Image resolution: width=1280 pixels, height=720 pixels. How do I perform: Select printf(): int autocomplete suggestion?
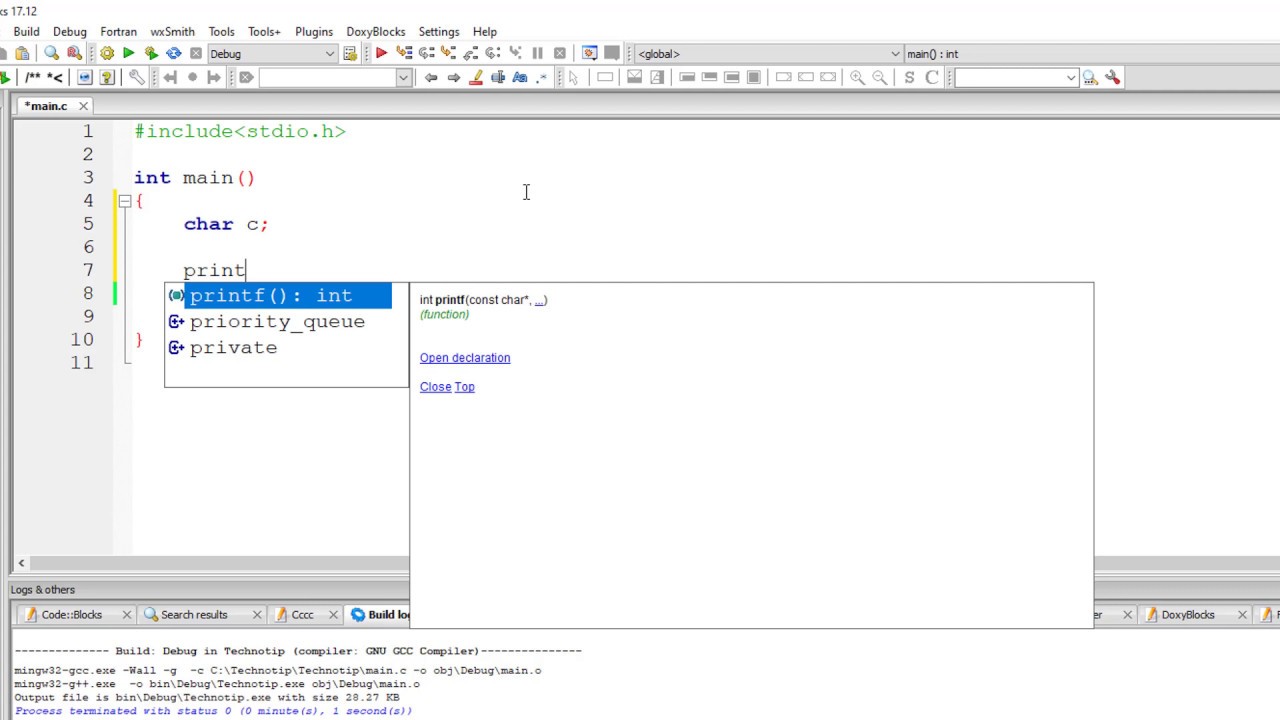pyautogui.click(x=279, y=296)
